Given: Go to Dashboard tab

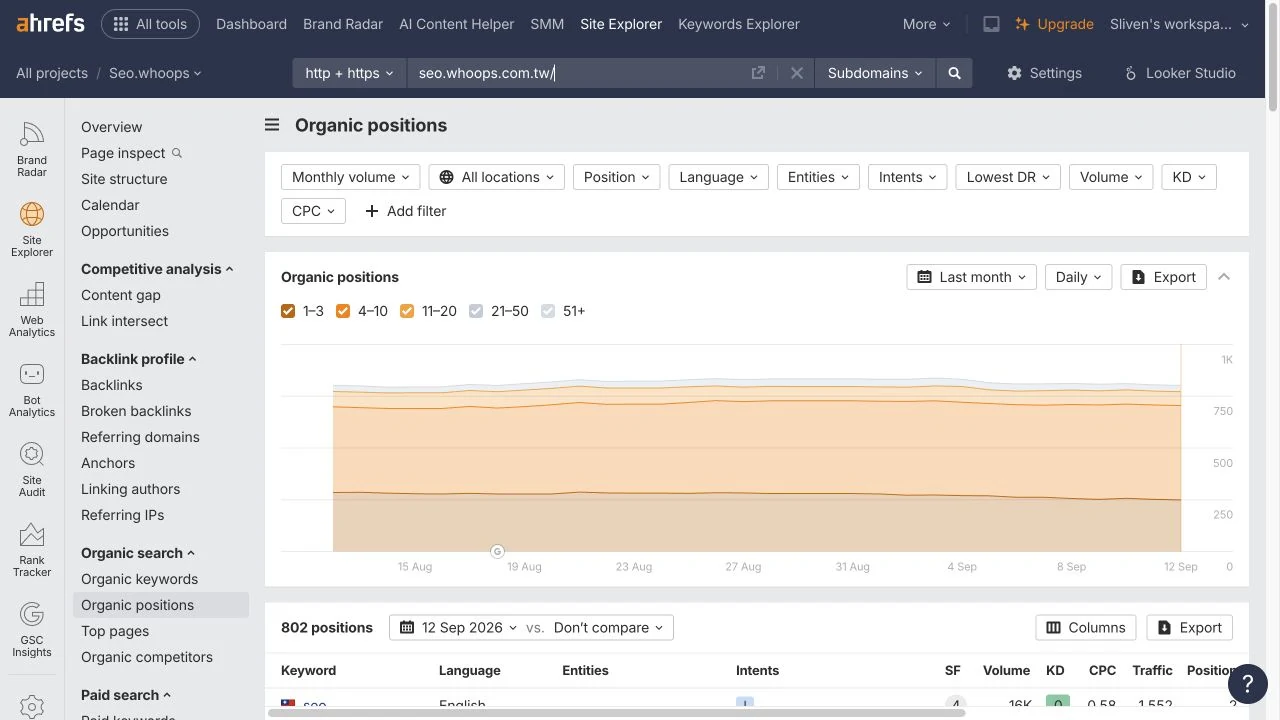Looking at the screenshot, I should coord(251,24).
